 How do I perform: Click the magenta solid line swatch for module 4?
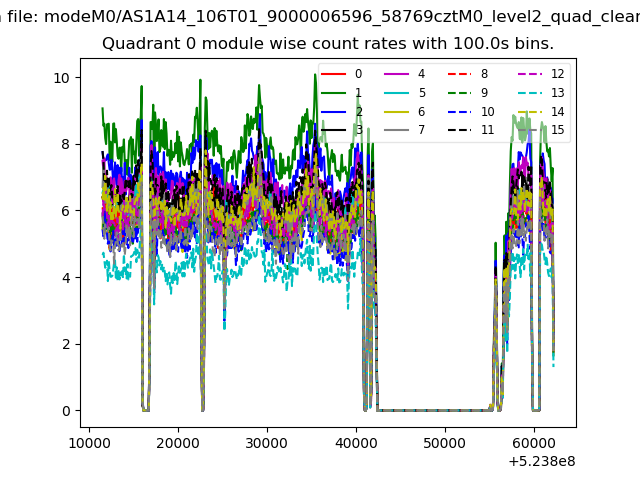pos(396,74)
